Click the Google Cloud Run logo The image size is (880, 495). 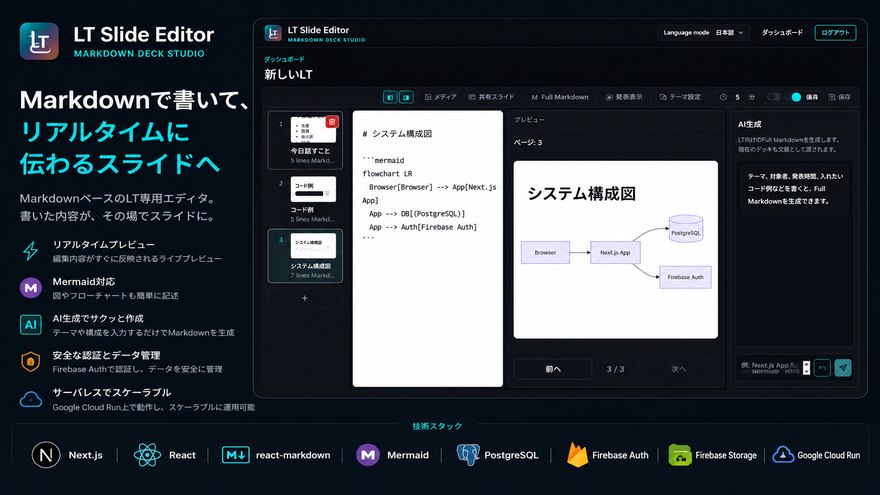point(783,455)
